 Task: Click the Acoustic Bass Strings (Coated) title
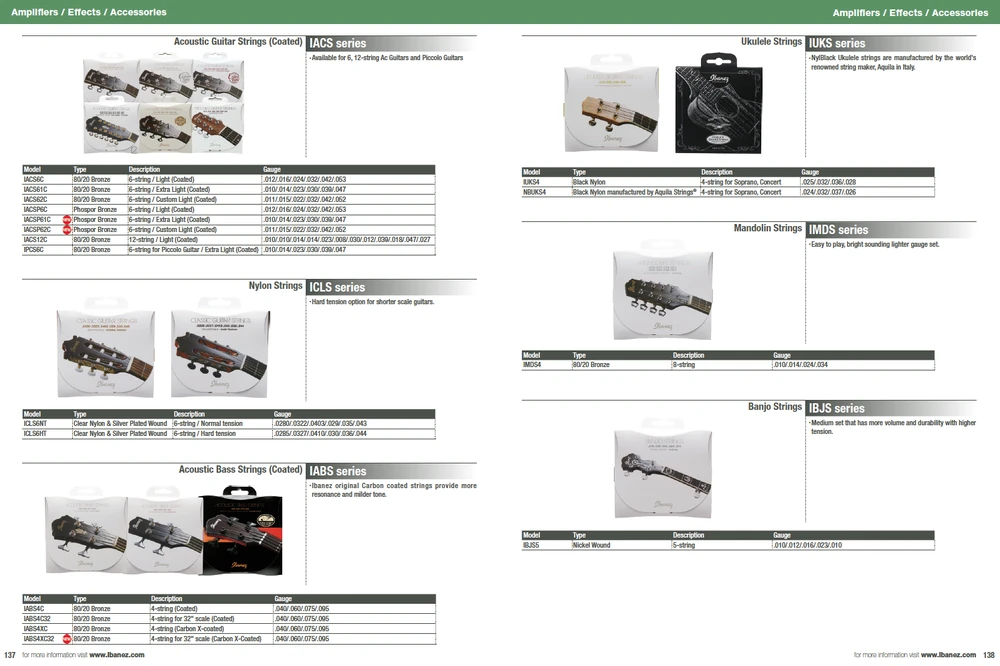(240, 470)
